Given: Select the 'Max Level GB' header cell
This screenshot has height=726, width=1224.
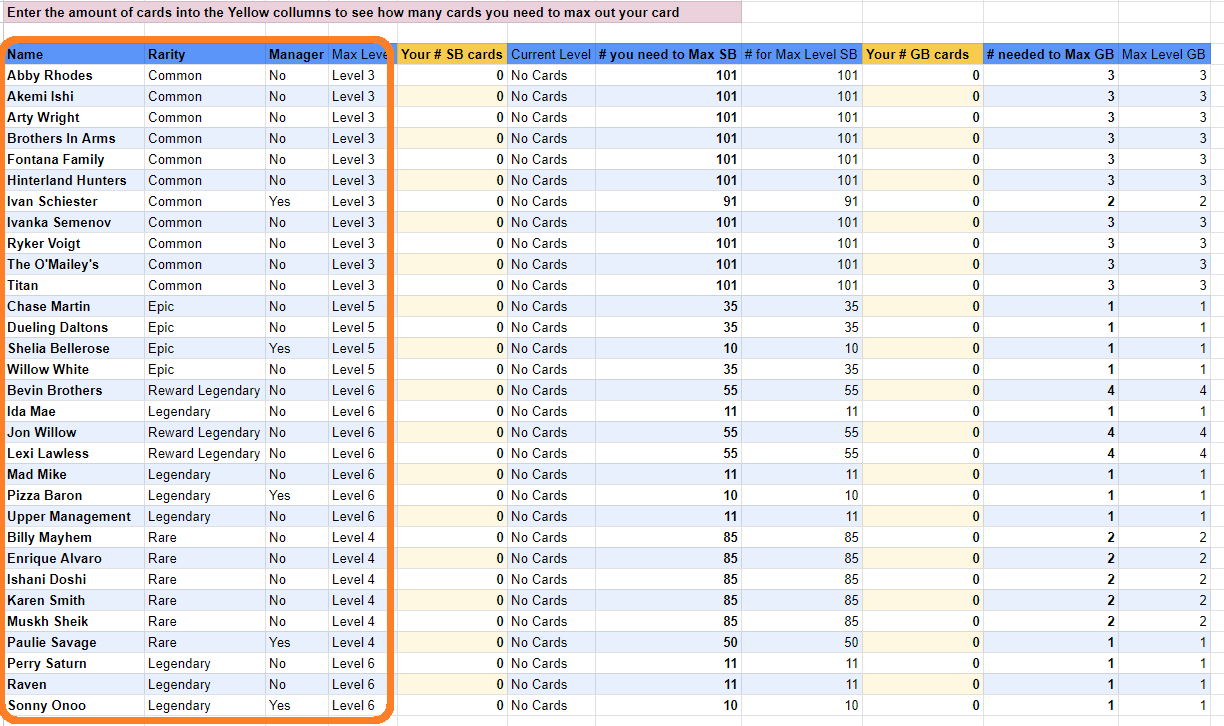Looking at the screenshot, I should coord(1164,54).
